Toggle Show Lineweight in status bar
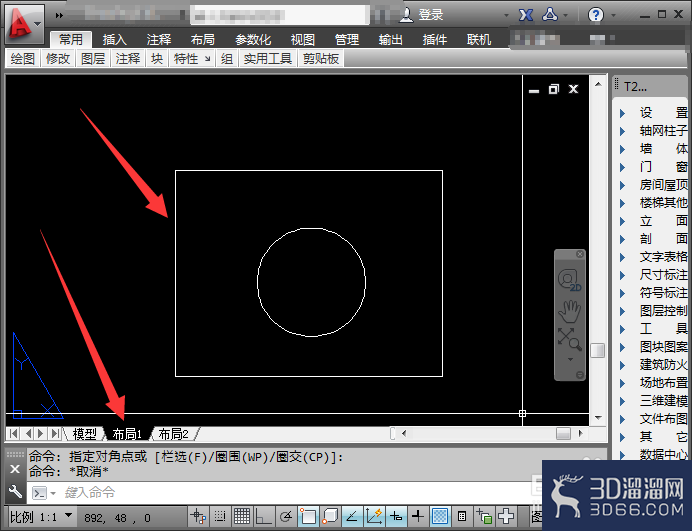 (x=417, y=516)
